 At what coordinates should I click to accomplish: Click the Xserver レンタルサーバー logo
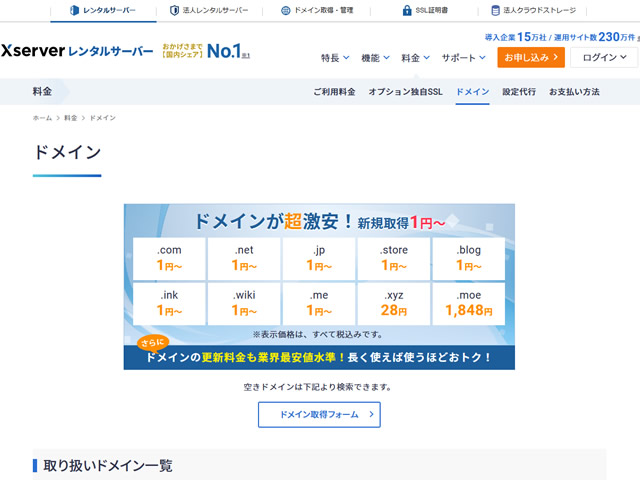tap(77, 51)
